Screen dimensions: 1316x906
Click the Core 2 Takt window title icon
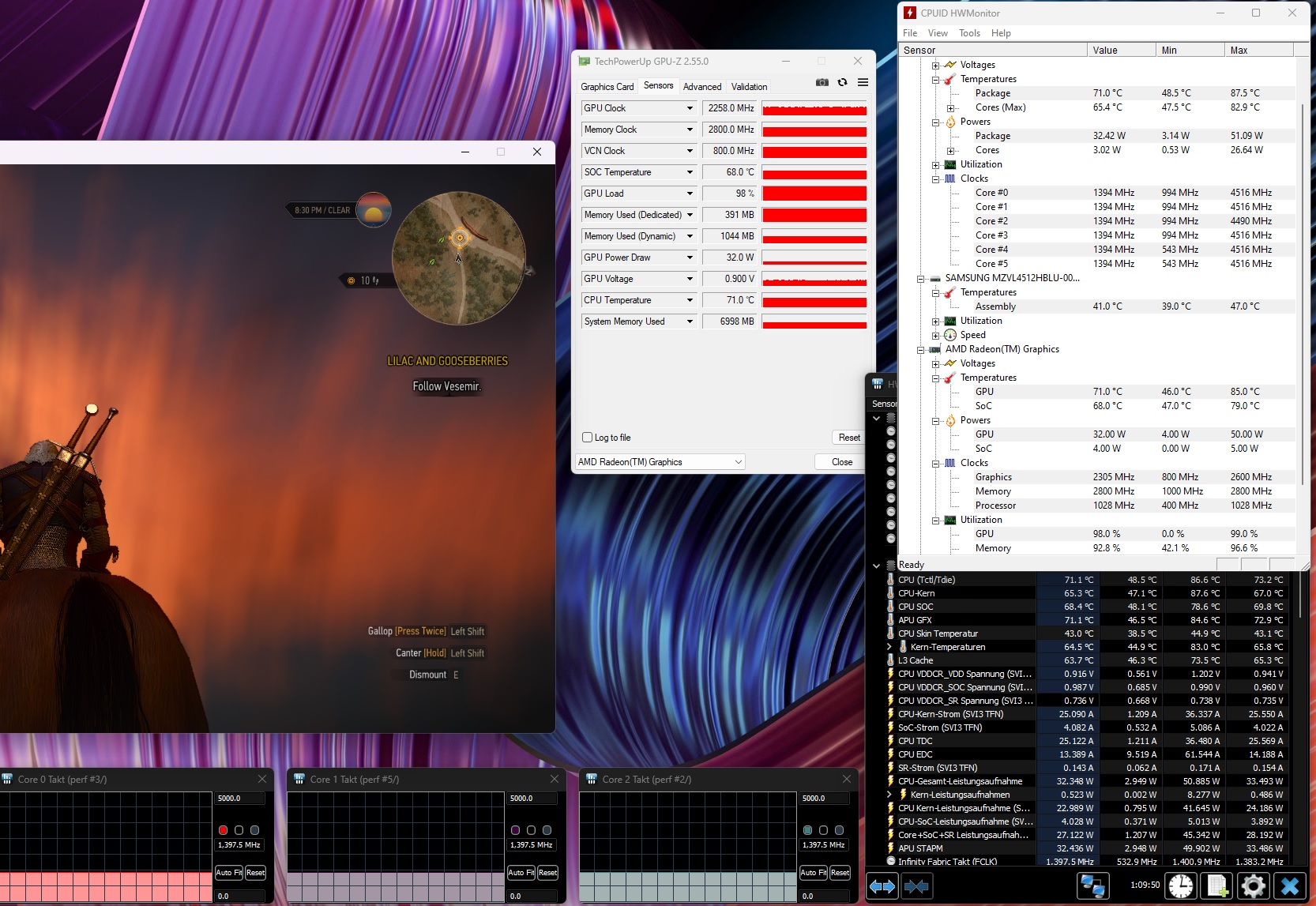tap(592, 779)
